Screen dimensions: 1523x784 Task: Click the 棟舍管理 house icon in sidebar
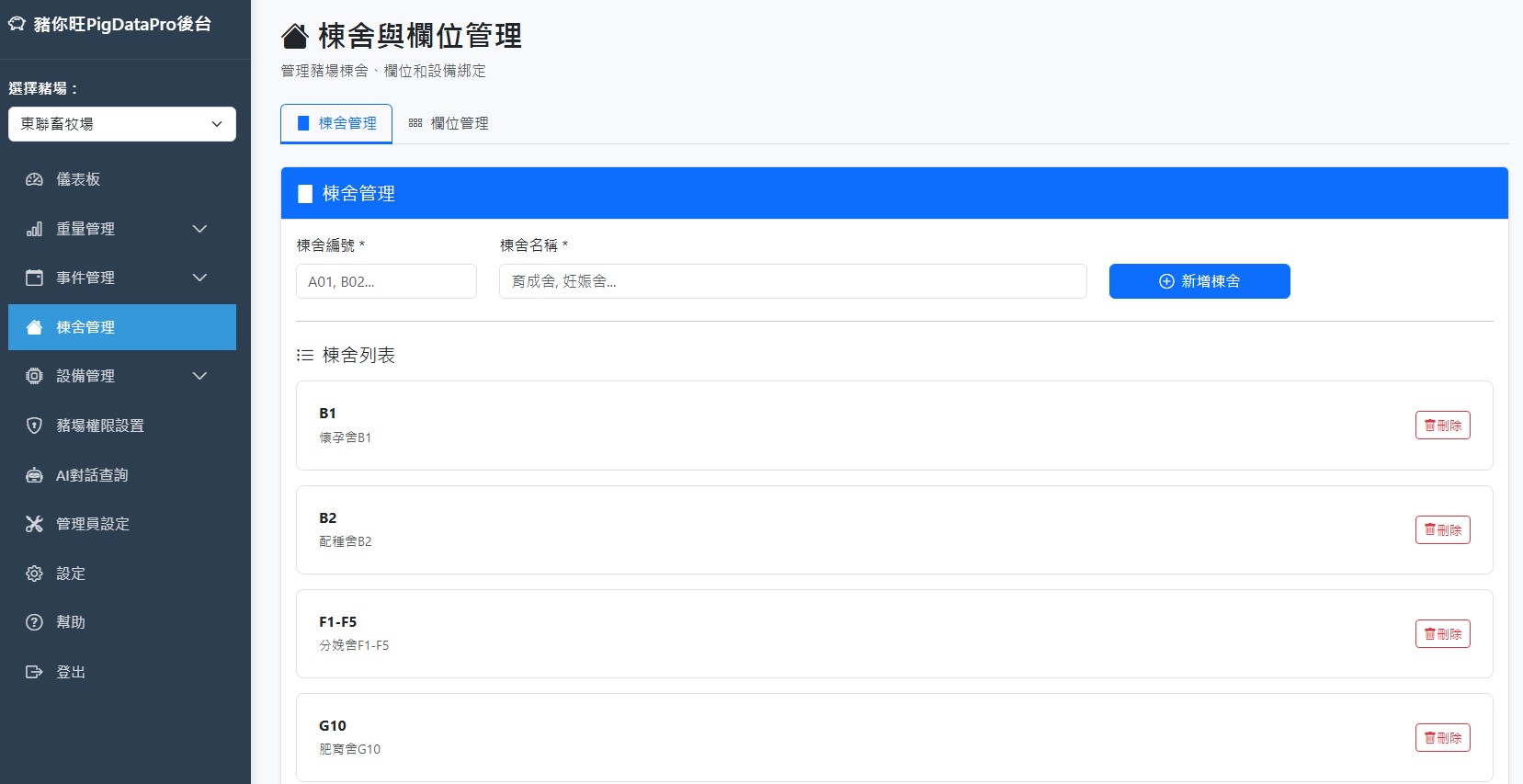pos(34,327)
